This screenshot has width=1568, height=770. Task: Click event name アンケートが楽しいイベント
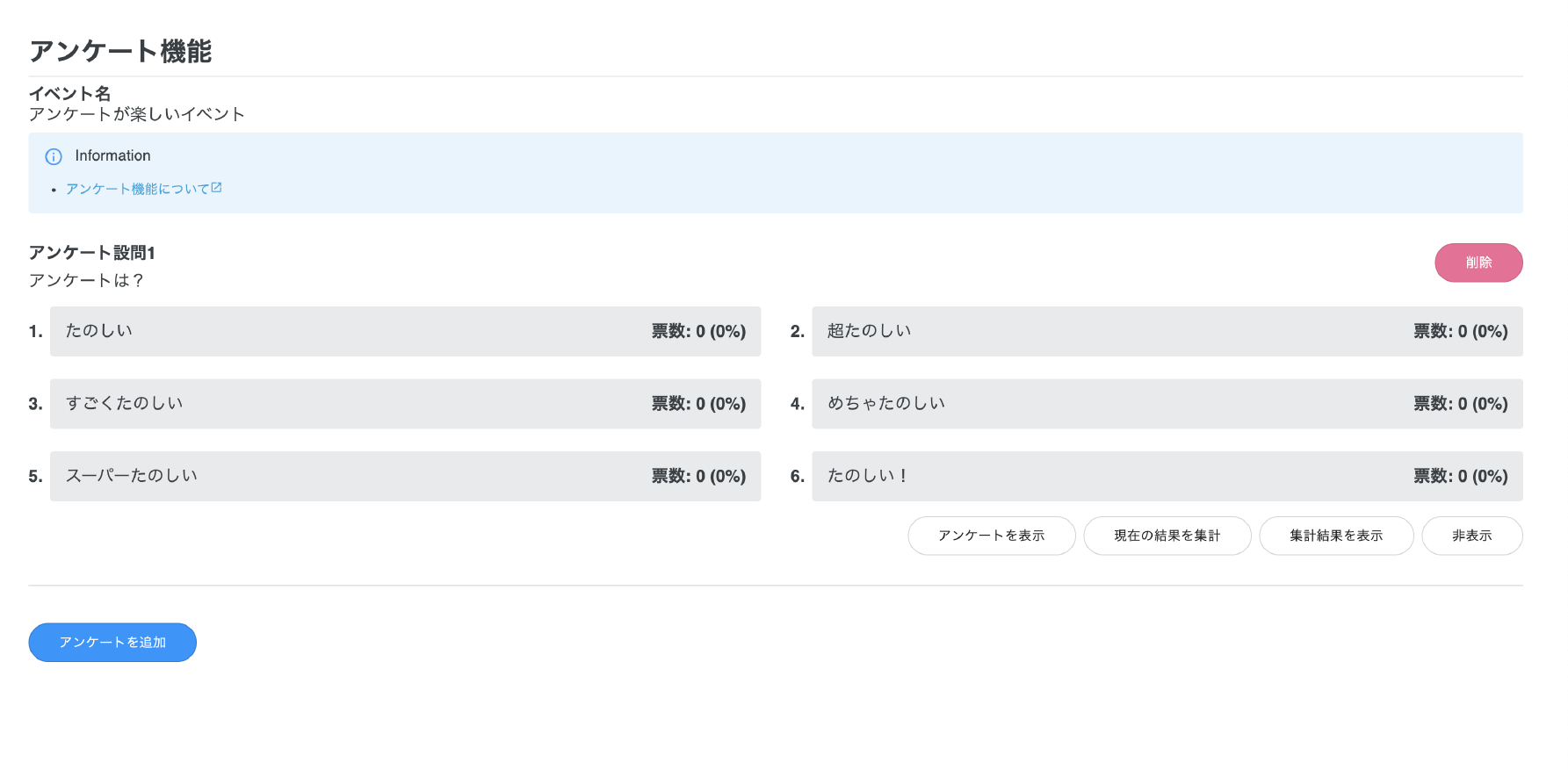click(136, 114)
